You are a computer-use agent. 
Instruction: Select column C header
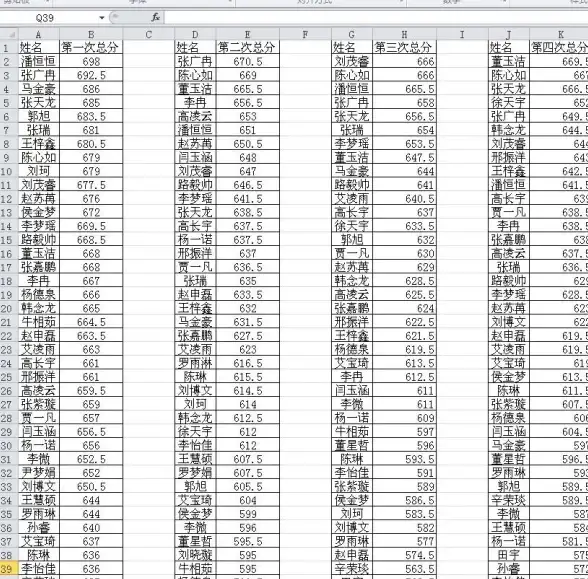[148, 34]
